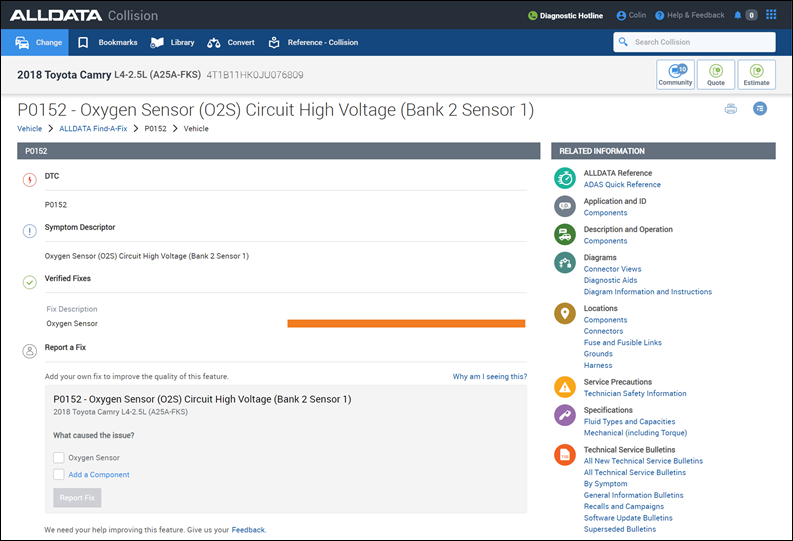Click the orange Oxygen Sensor fix bar

(406, 323)
